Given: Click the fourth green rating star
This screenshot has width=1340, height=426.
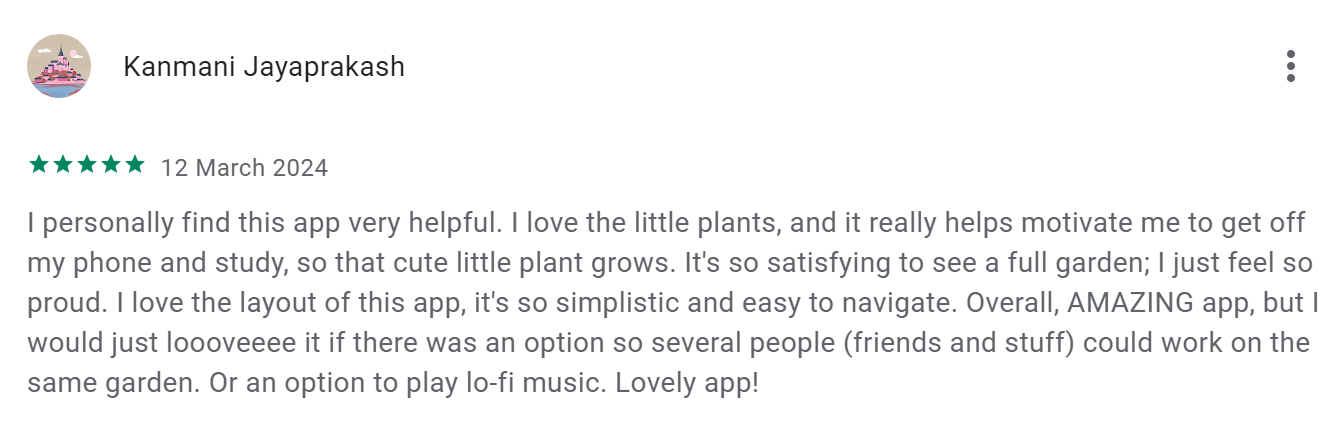Looking at the screenshot, I should coord(111,164).
